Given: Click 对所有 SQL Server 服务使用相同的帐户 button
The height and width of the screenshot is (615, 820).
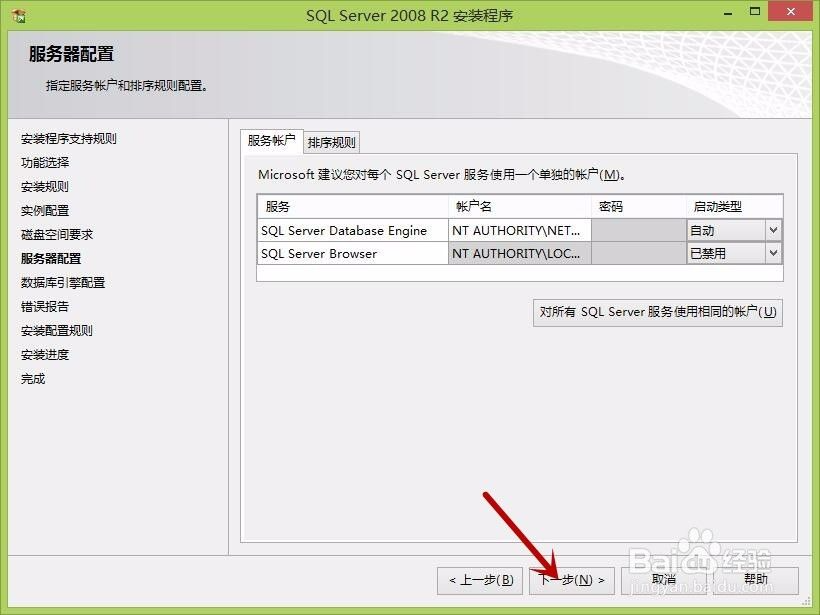Looking at the screenshot, I should [x=657, y=312].
